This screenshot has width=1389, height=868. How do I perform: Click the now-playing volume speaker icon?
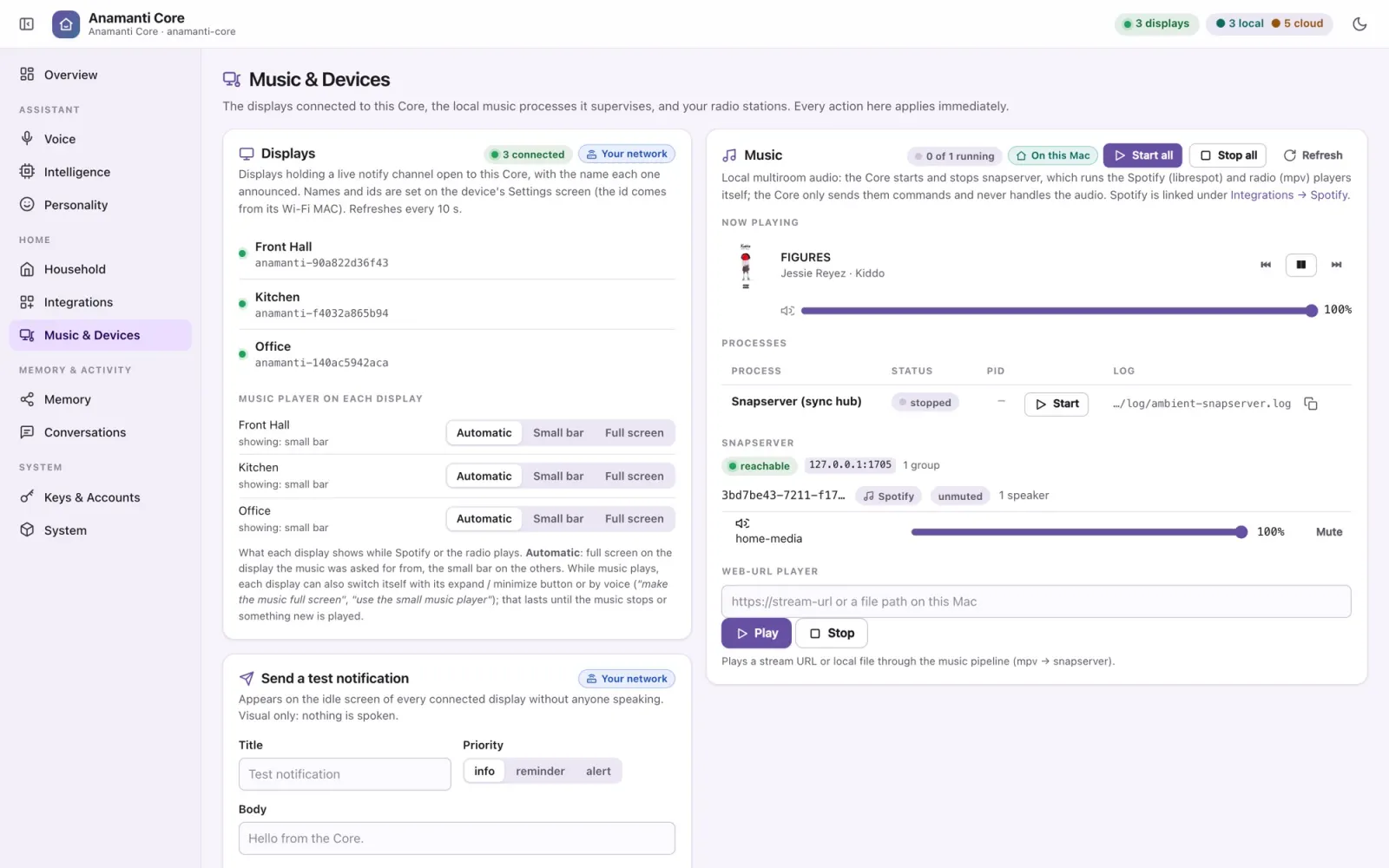coord(787,311)
